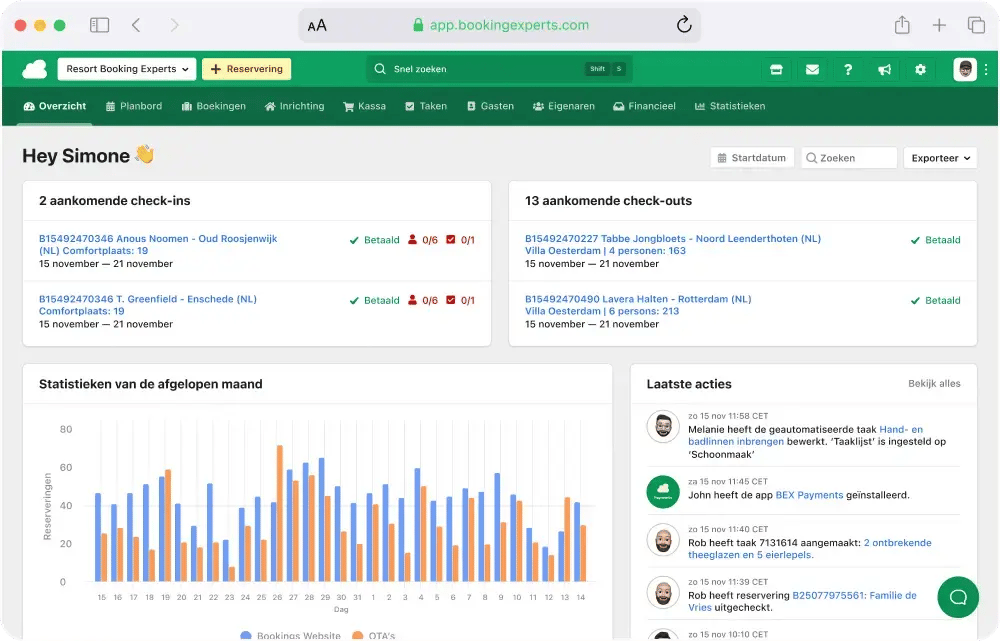The width and height of the screenshot is (1000, 641).
Task: Switch to the Overzicht tab
Action: [55, 107]
